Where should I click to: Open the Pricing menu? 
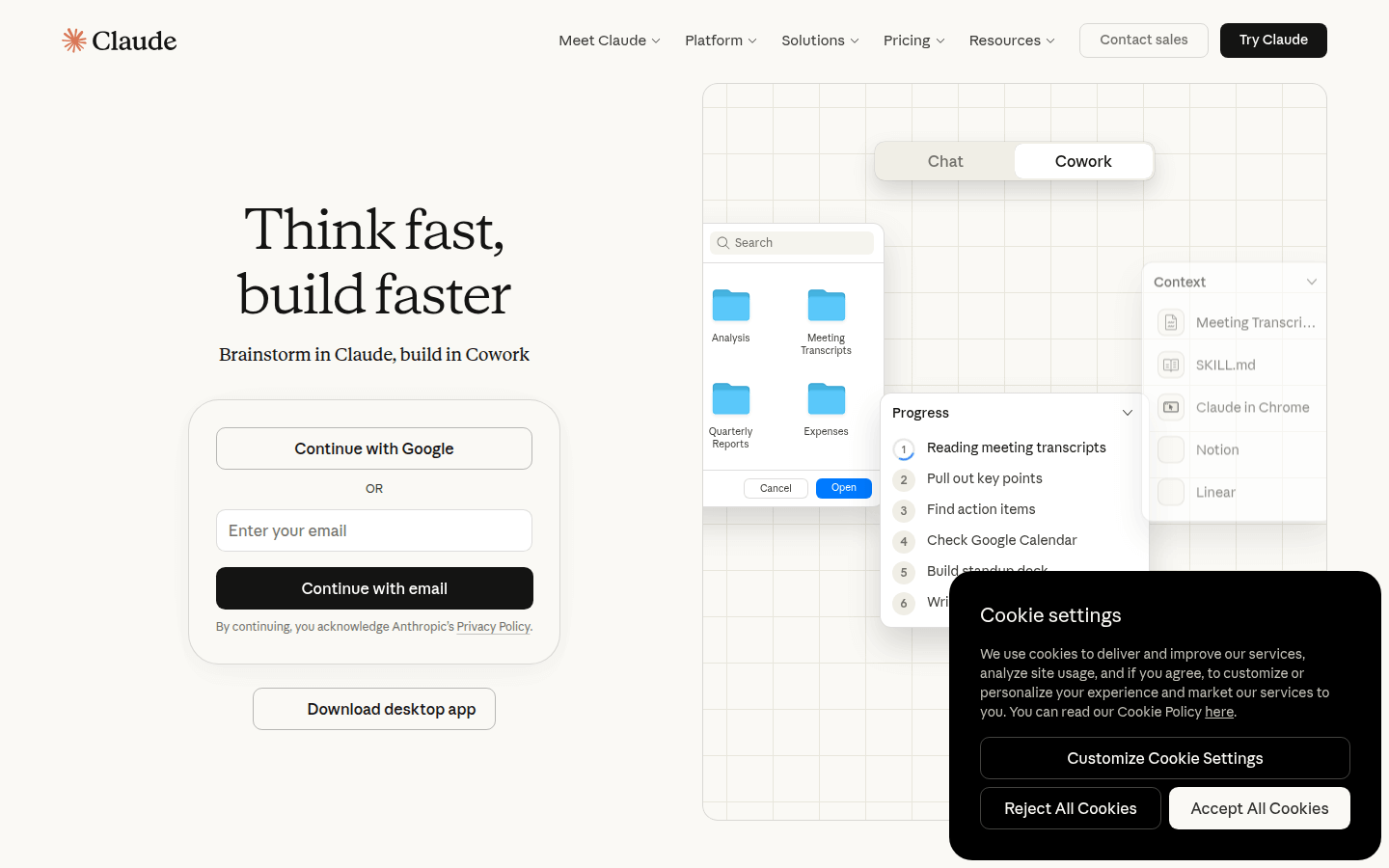[x=913, y=41]
